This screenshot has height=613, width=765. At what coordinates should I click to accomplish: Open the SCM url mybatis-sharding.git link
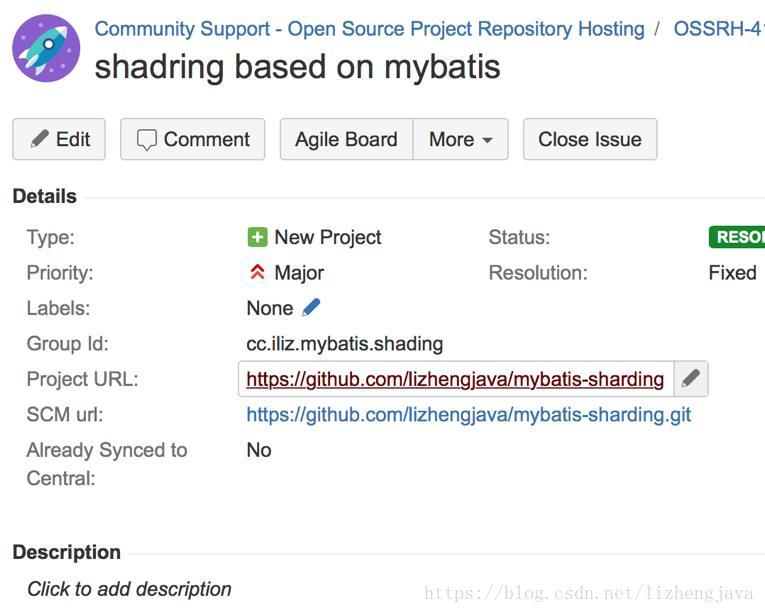click(x=468, y=415)
